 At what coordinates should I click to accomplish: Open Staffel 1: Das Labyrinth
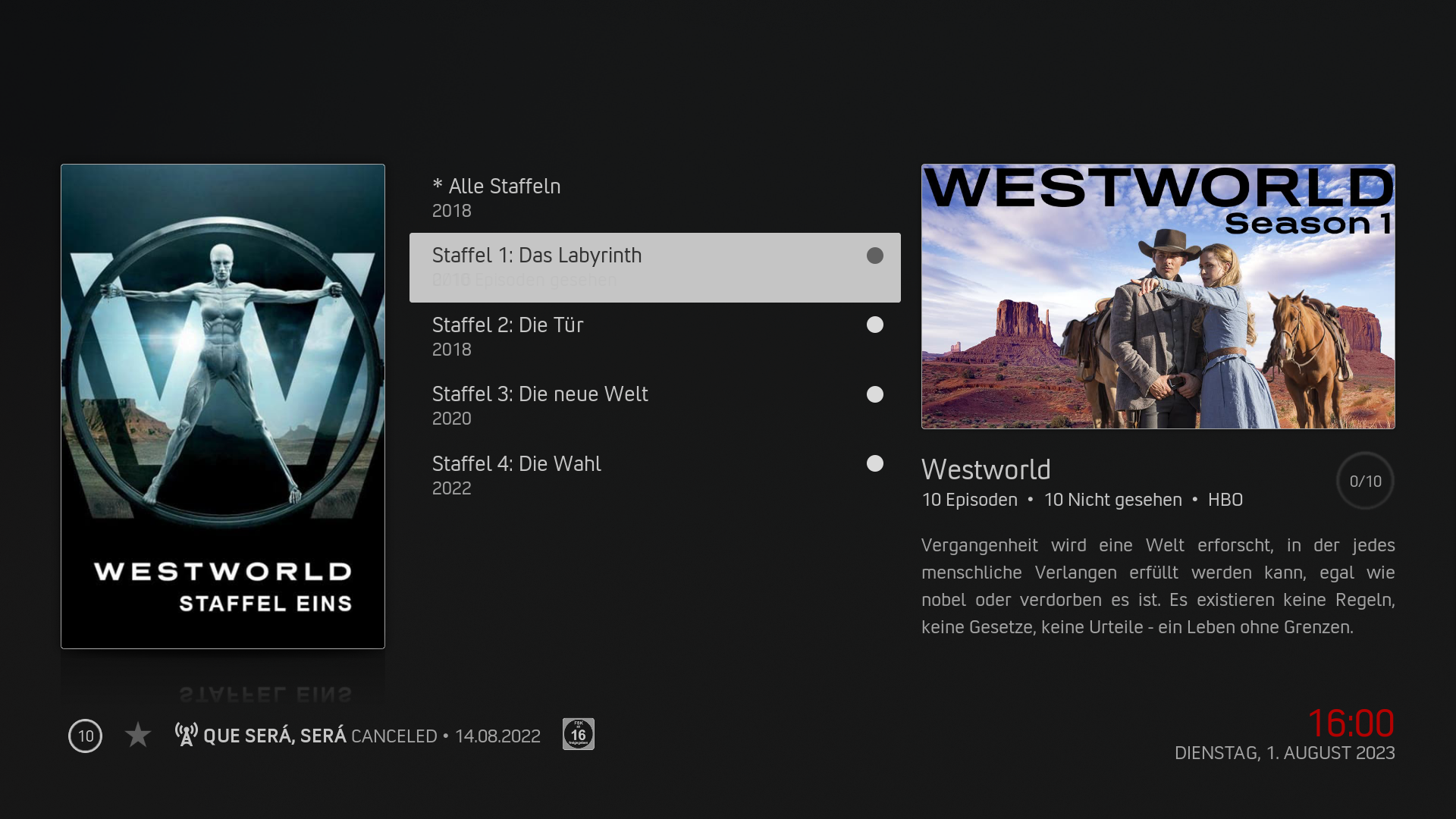(654, 268)
